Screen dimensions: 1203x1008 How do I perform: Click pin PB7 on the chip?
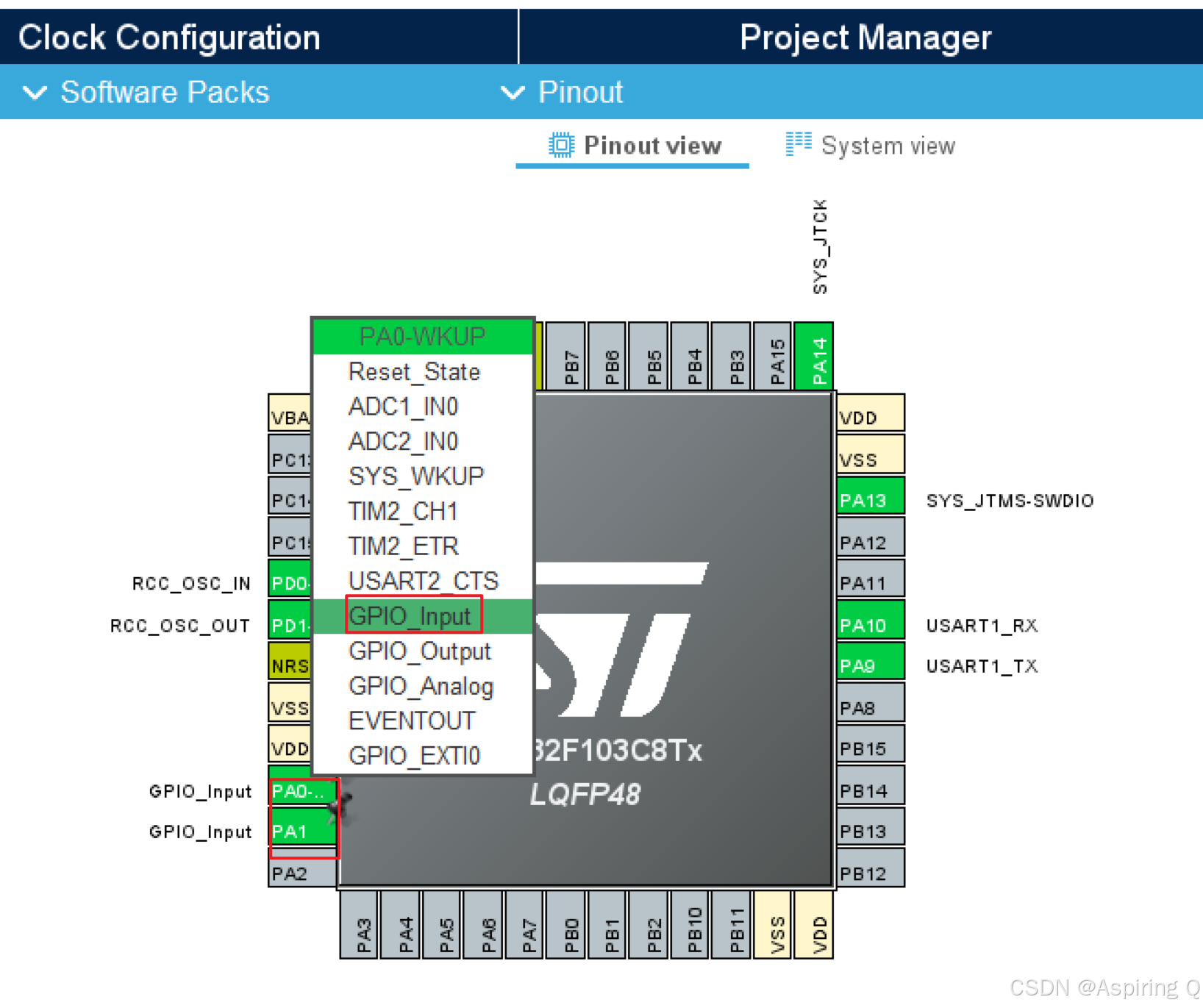[566, 356]
